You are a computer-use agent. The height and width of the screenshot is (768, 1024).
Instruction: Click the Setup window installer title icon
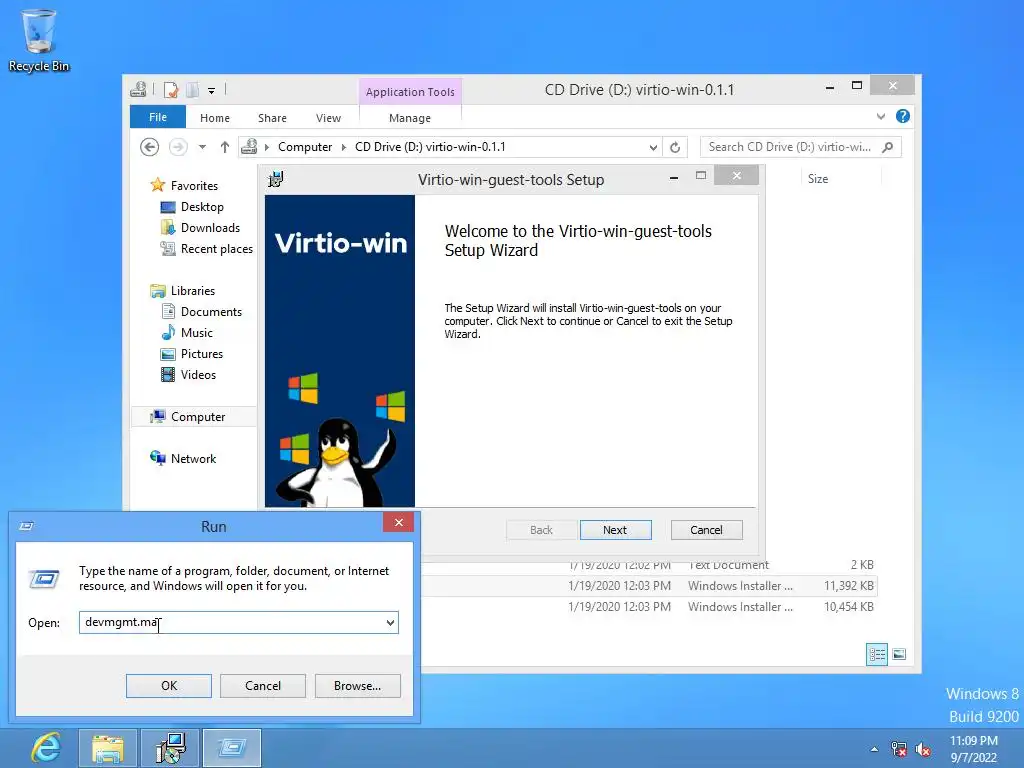(x=276, y=179)
